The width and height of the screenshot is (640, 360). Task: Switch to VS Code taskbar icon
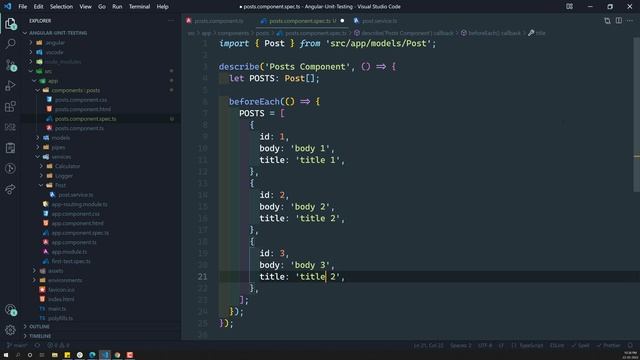click(x=105, y=355)
